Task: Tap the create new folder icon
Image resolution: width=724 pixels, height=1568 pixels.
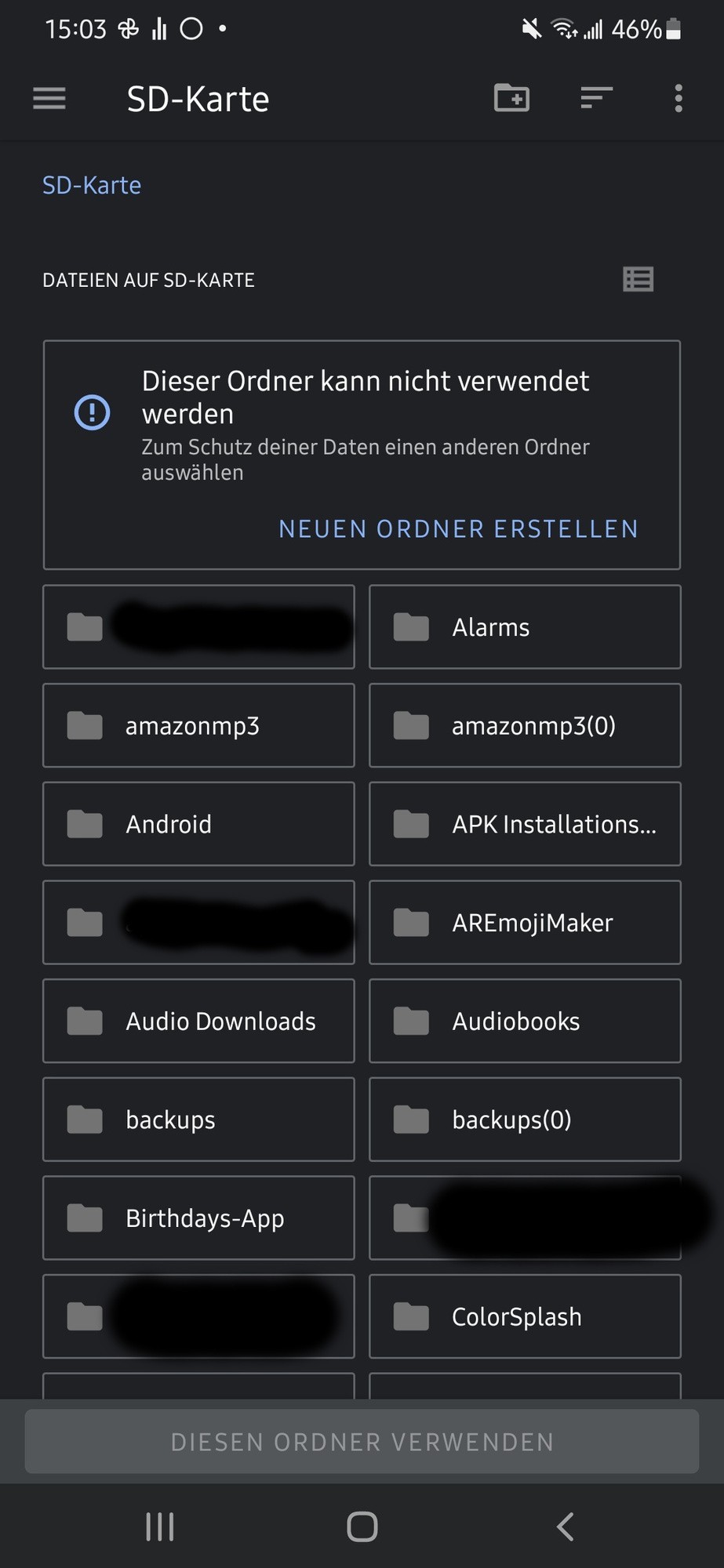Action: coord(511,99)
